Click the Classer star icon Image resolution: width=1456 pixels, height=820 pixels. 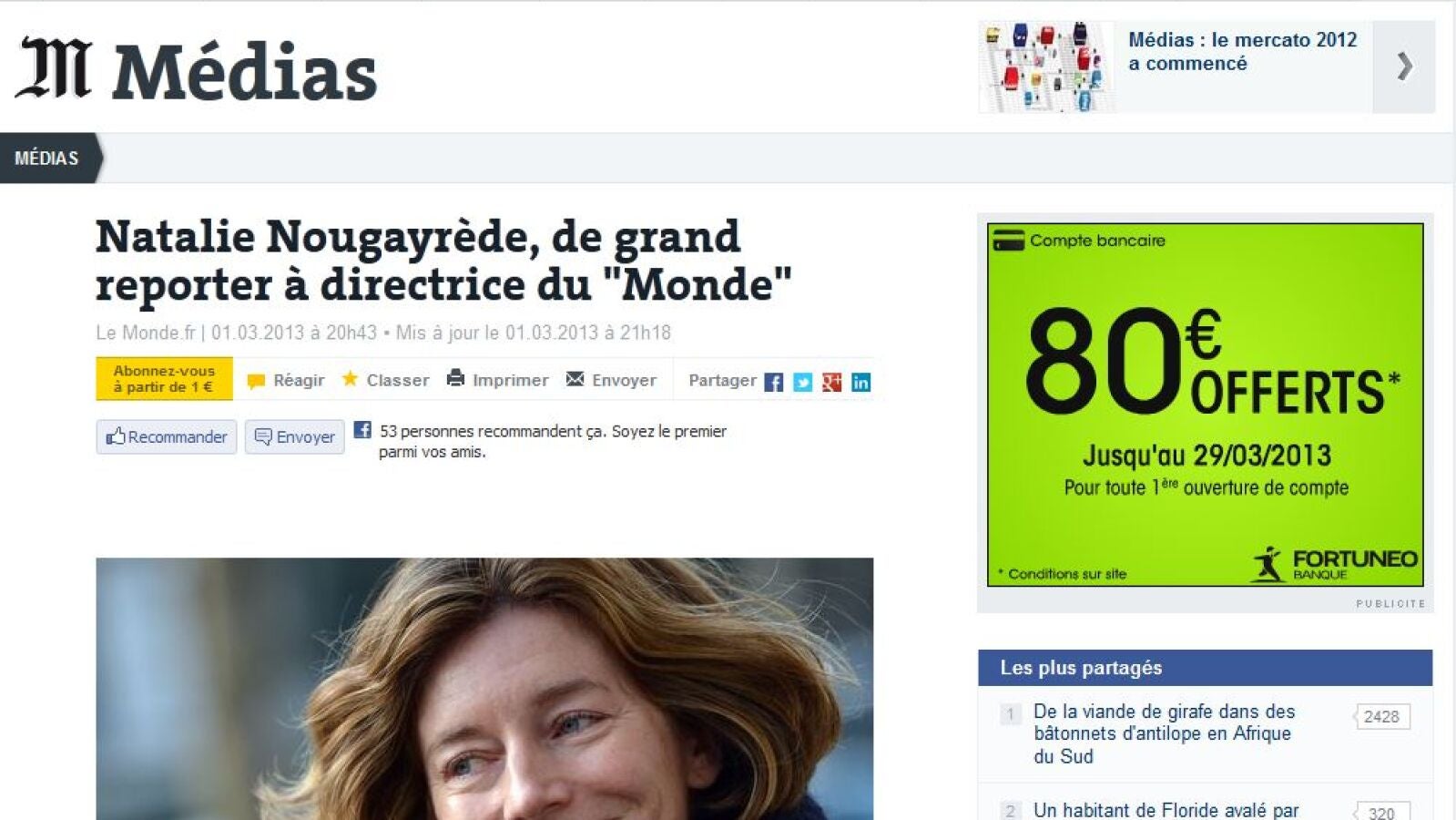pyautogui.click(x=350, y=378)
